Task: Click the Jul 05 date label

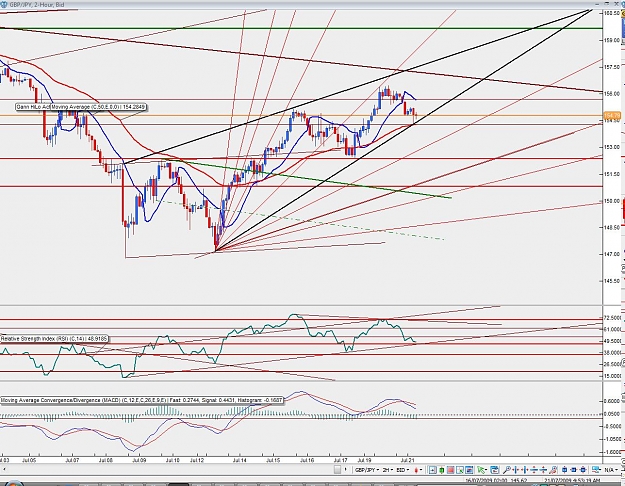Action: (x=29, y=460)
